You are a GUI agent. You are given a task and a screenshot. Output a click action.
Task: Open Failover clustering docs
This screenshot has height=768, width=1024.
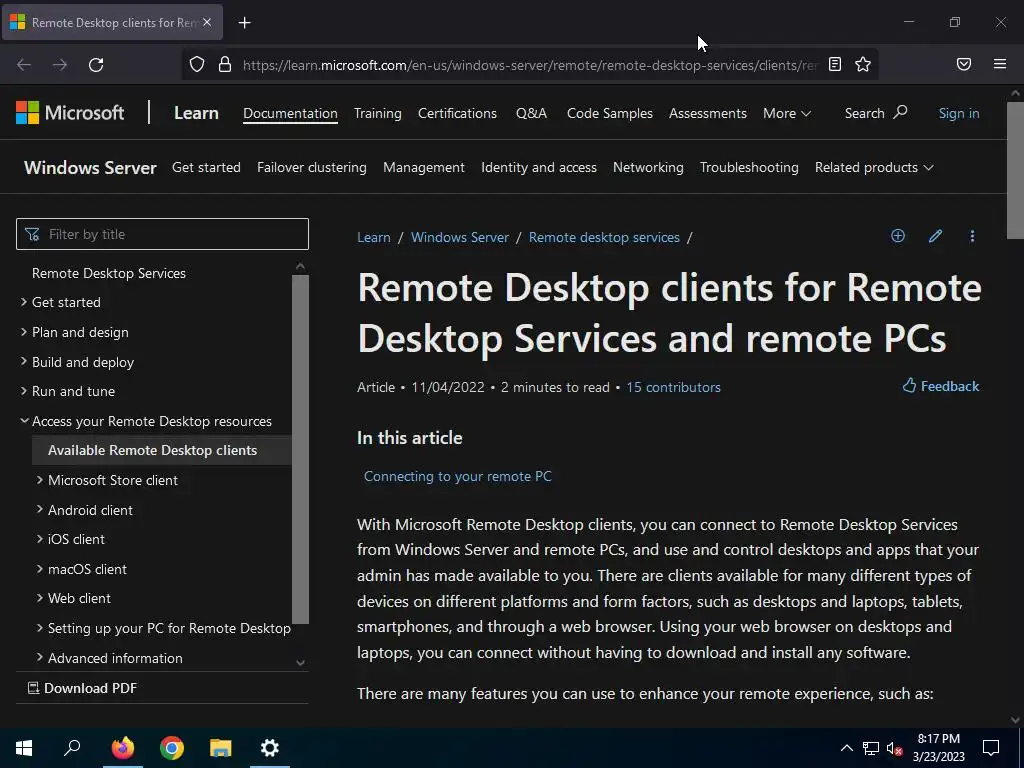pyautogui.click(x=312, y=167)
